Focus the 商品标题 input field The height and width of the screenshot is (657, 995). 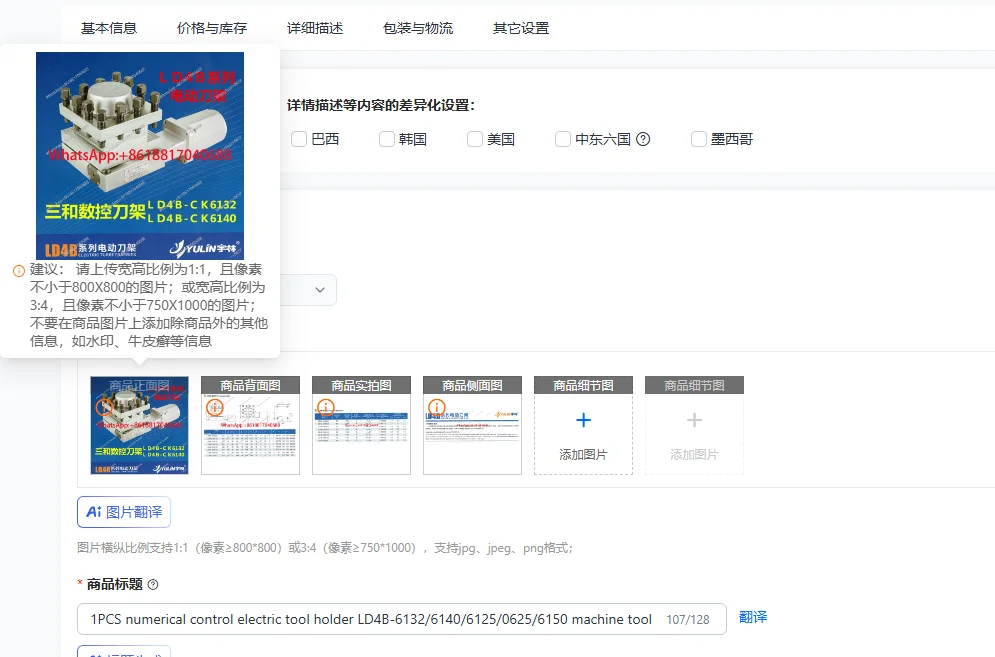click(x=402, y=619)
